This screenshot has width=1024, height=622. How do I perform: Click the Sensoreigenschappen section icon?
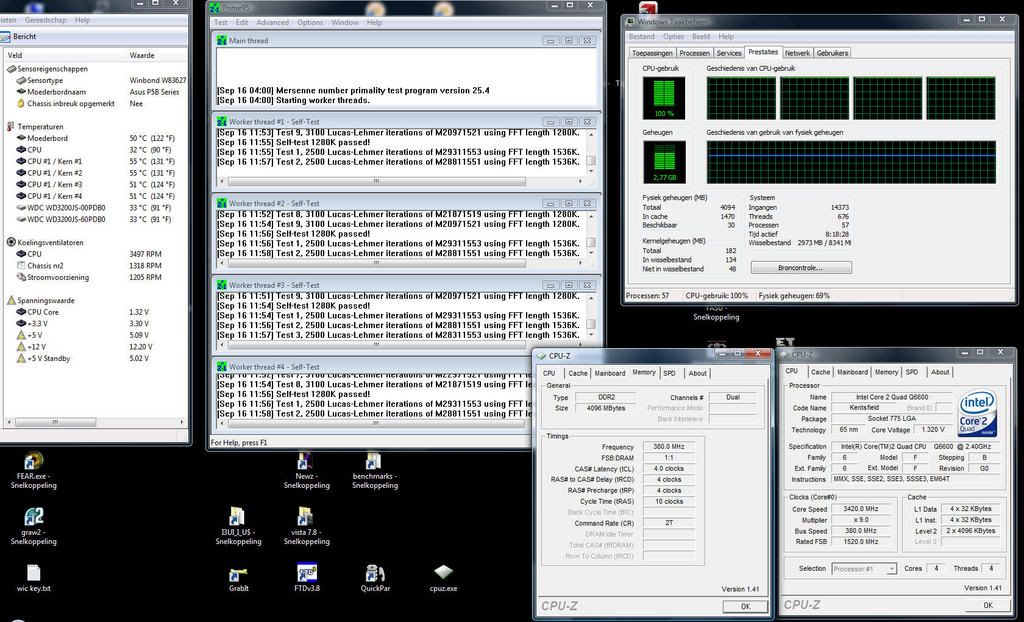(x=11, y=69)
